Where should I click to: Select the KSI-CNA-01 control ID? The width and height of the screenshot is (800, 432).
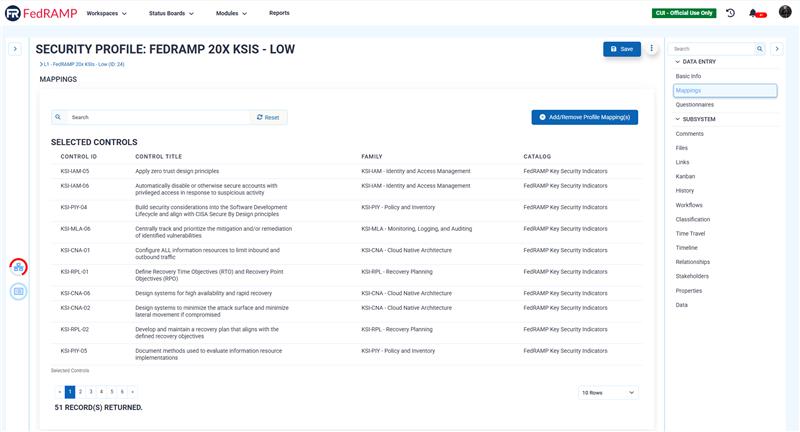[75, 250]
